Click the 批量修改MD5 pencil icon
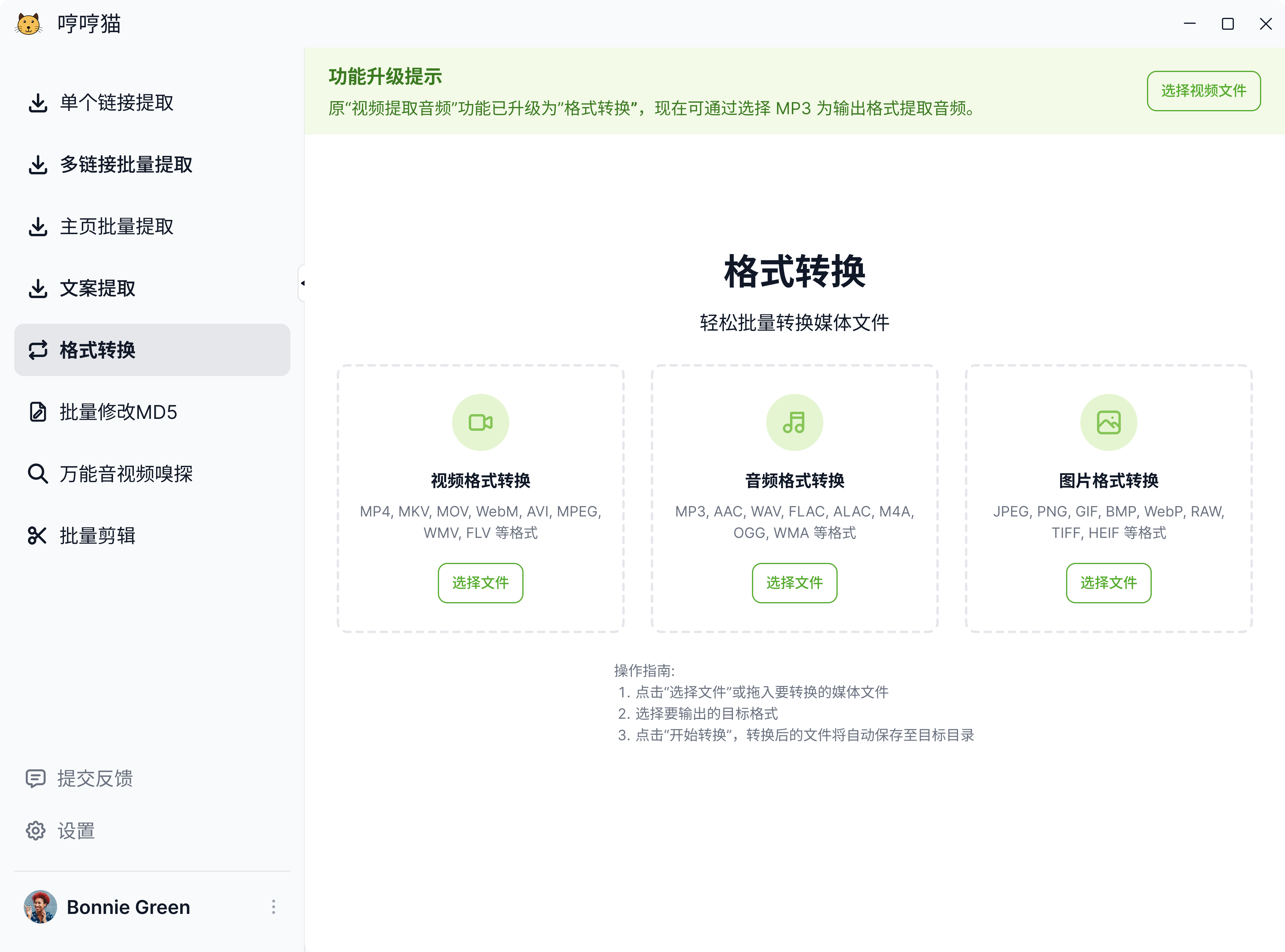 (x=37, y=412)
